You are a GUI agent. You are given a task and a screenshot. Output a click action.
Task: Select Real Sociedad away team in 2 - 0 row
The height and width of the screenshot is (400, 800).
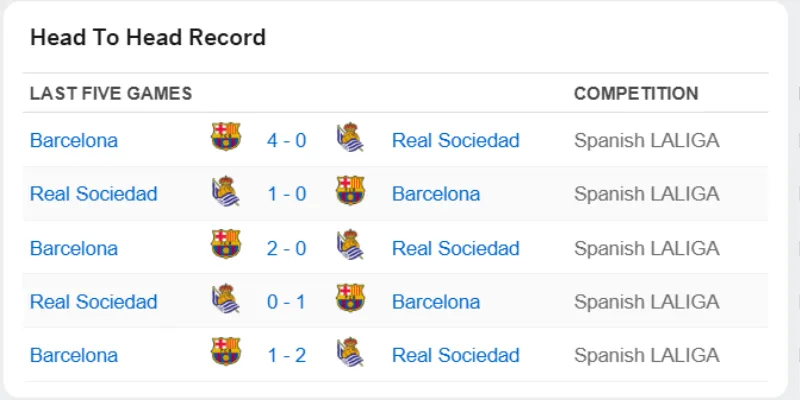pos(456,248)
